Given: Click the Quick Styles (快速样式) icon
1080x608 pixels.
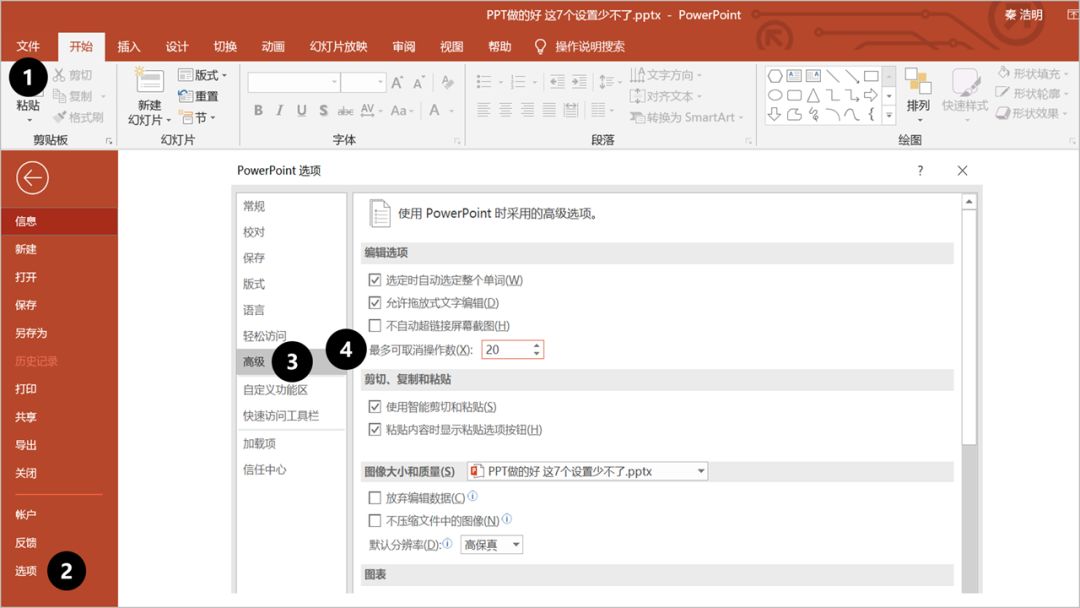Looking at the screenshot, I should coord(965,81).
